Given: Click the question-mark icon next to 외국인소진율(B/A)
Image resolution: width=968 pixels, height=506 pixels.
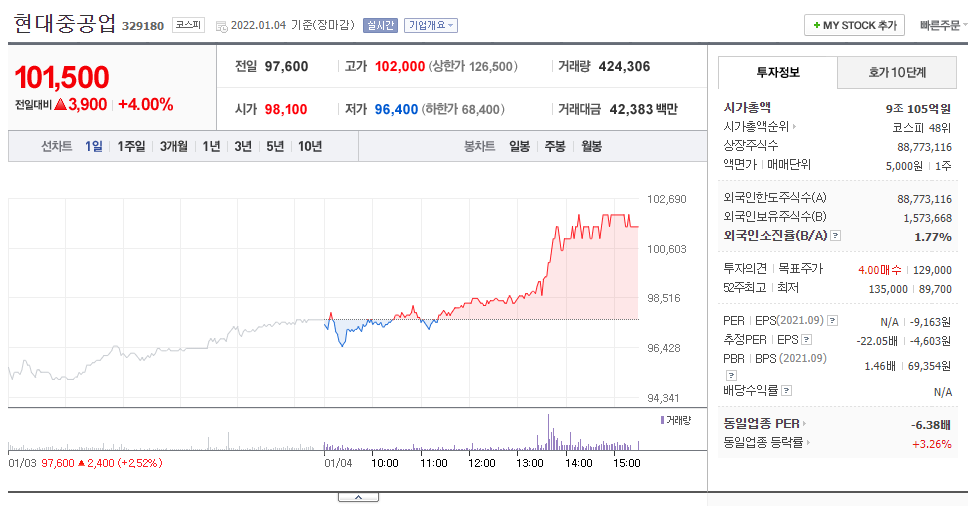Looking at the screenshot, I should (835, 235).
